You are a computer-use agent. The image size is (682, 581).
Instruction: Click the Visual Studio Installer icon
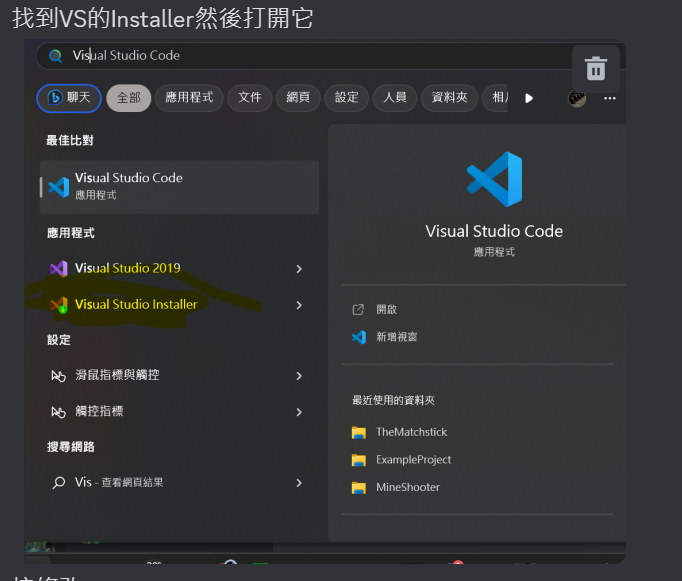point(59,305)
